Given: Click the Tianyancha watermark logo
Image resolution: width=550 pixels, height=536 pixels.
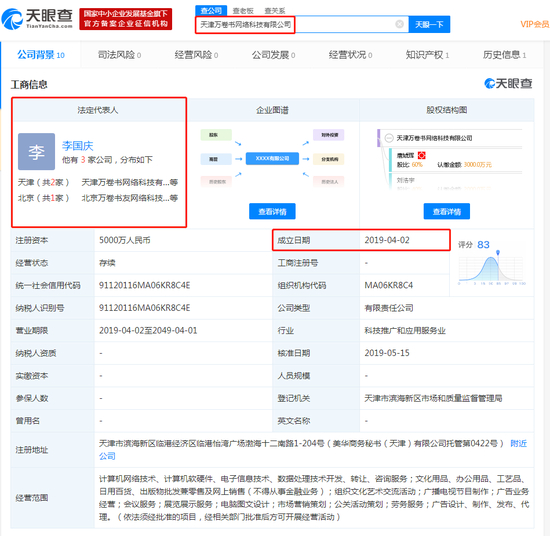Looking at the screenshot, I should click(508, 83).
